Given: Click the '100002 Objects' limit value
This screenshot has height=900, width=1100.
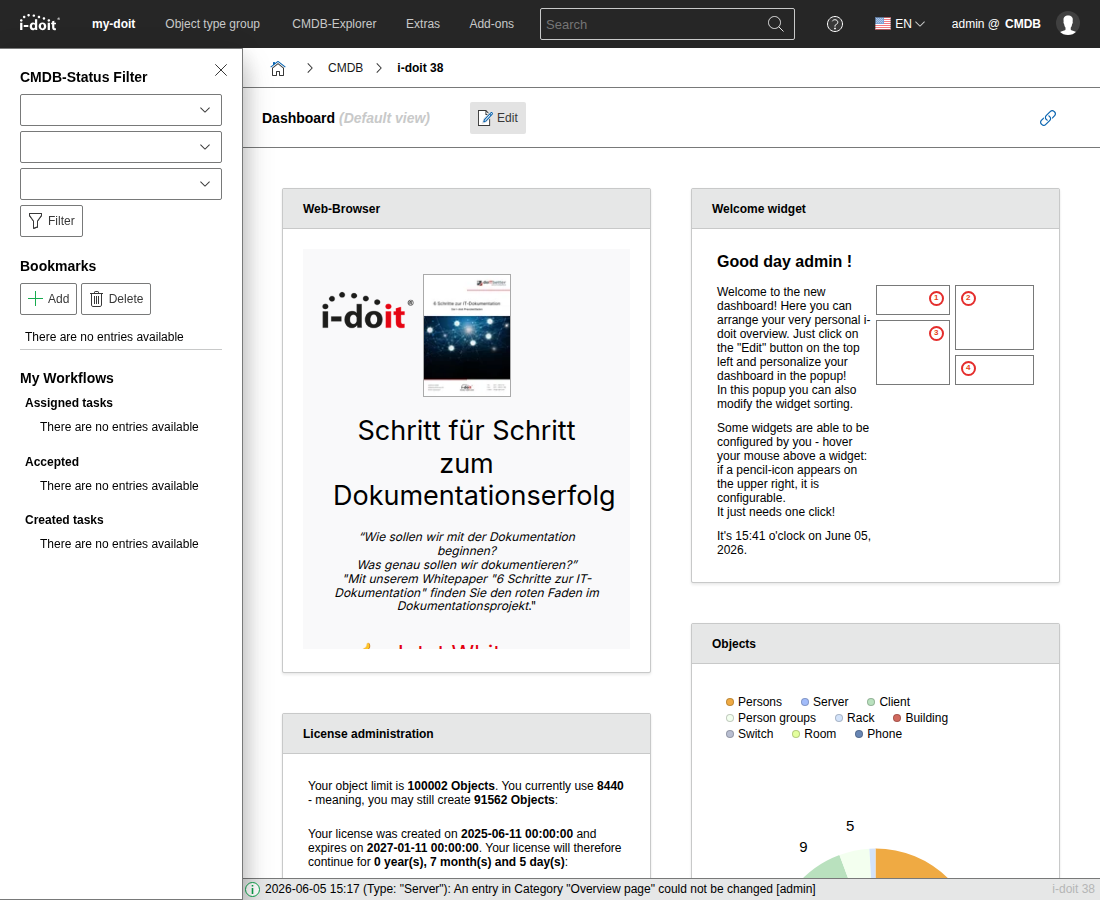Looking at the screenshot, I should 451,786.
